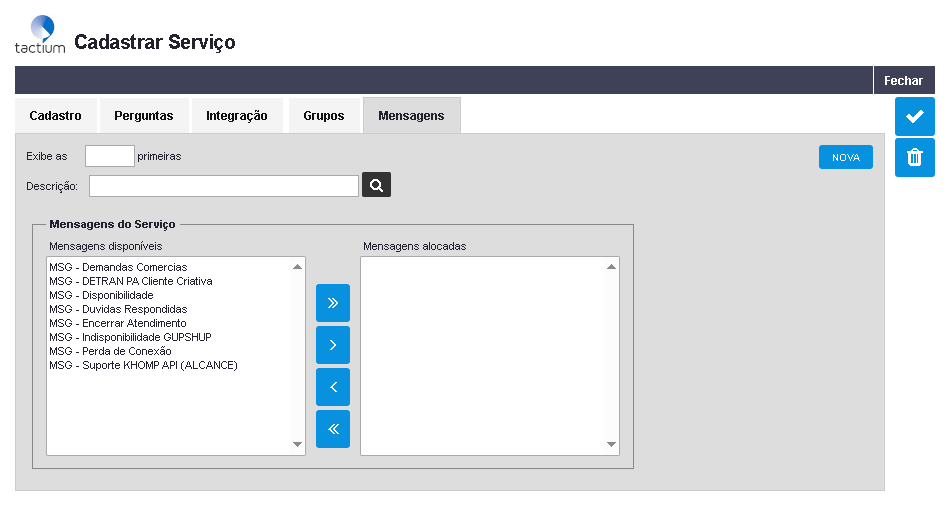
Task: Click the Tactium logo
Action: point(40,34)
